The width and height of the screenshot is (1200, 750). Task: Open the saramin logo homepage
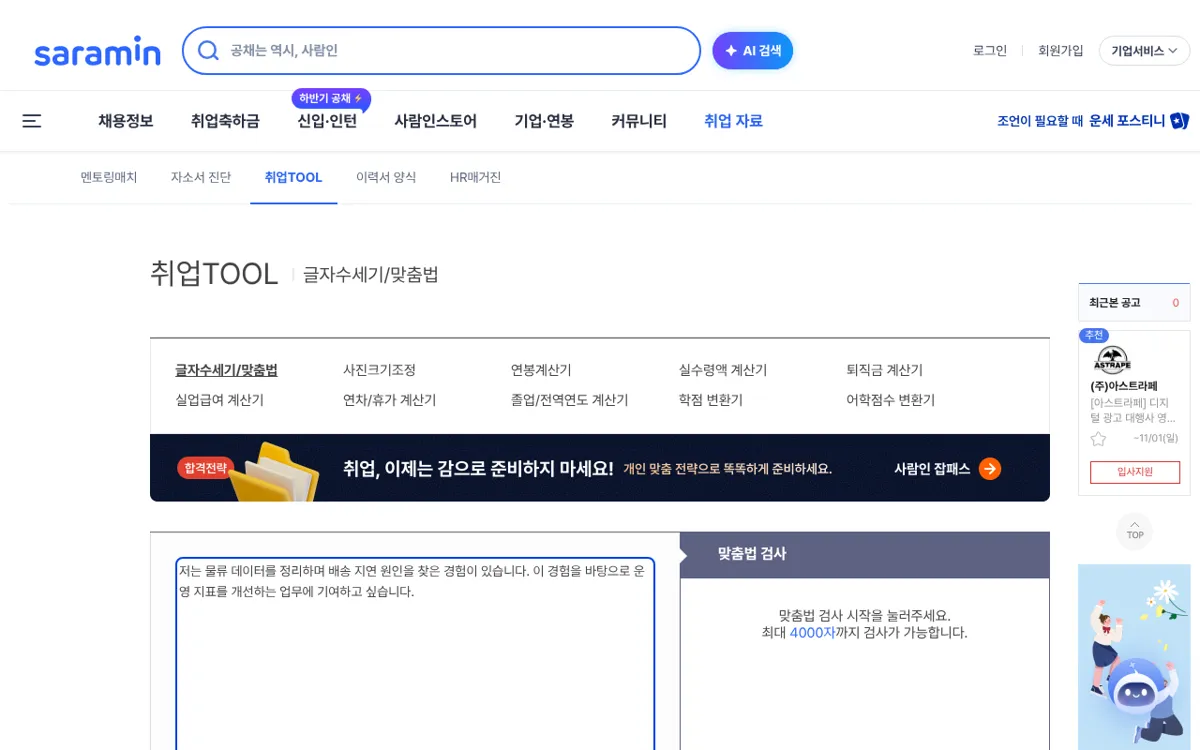pos(97,51)
